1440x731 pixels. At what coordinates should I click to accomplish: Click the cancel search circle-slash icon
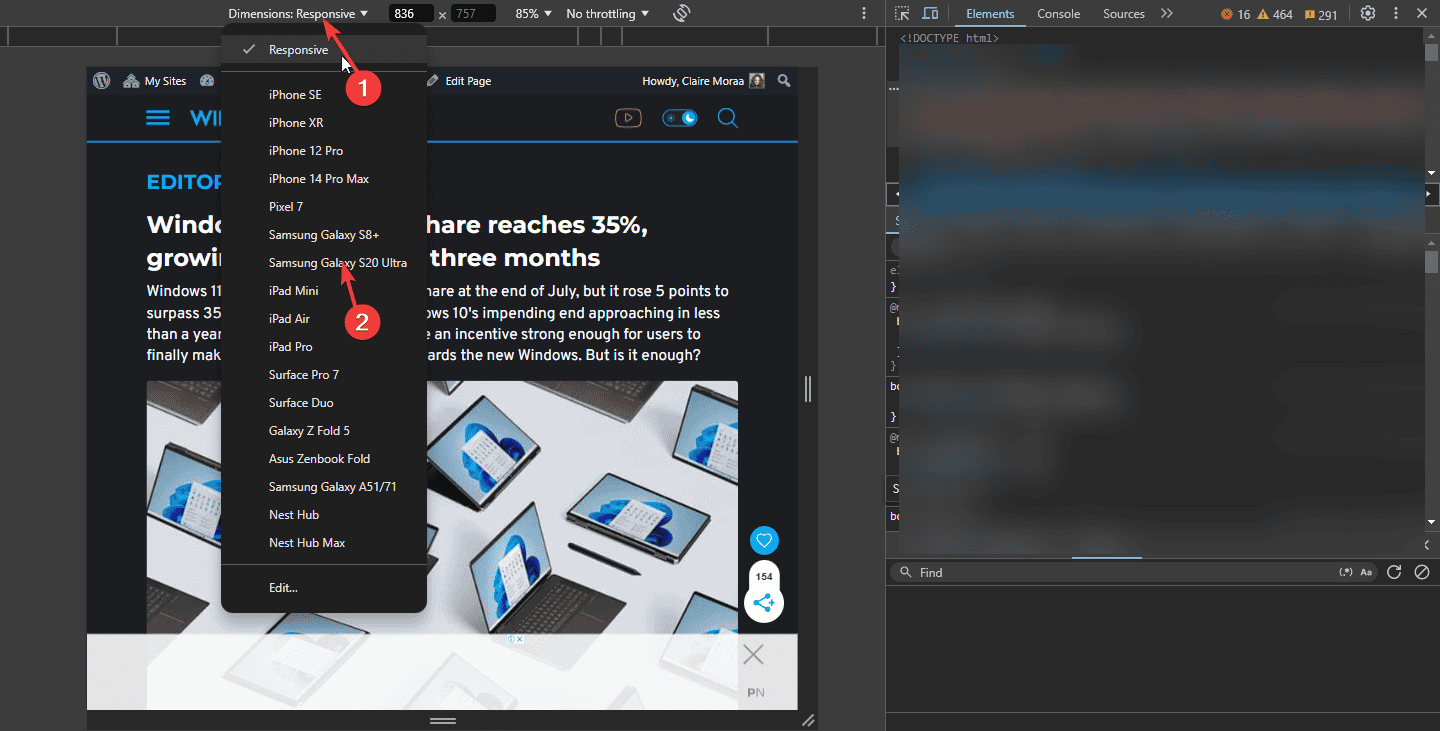[1422, 572]
